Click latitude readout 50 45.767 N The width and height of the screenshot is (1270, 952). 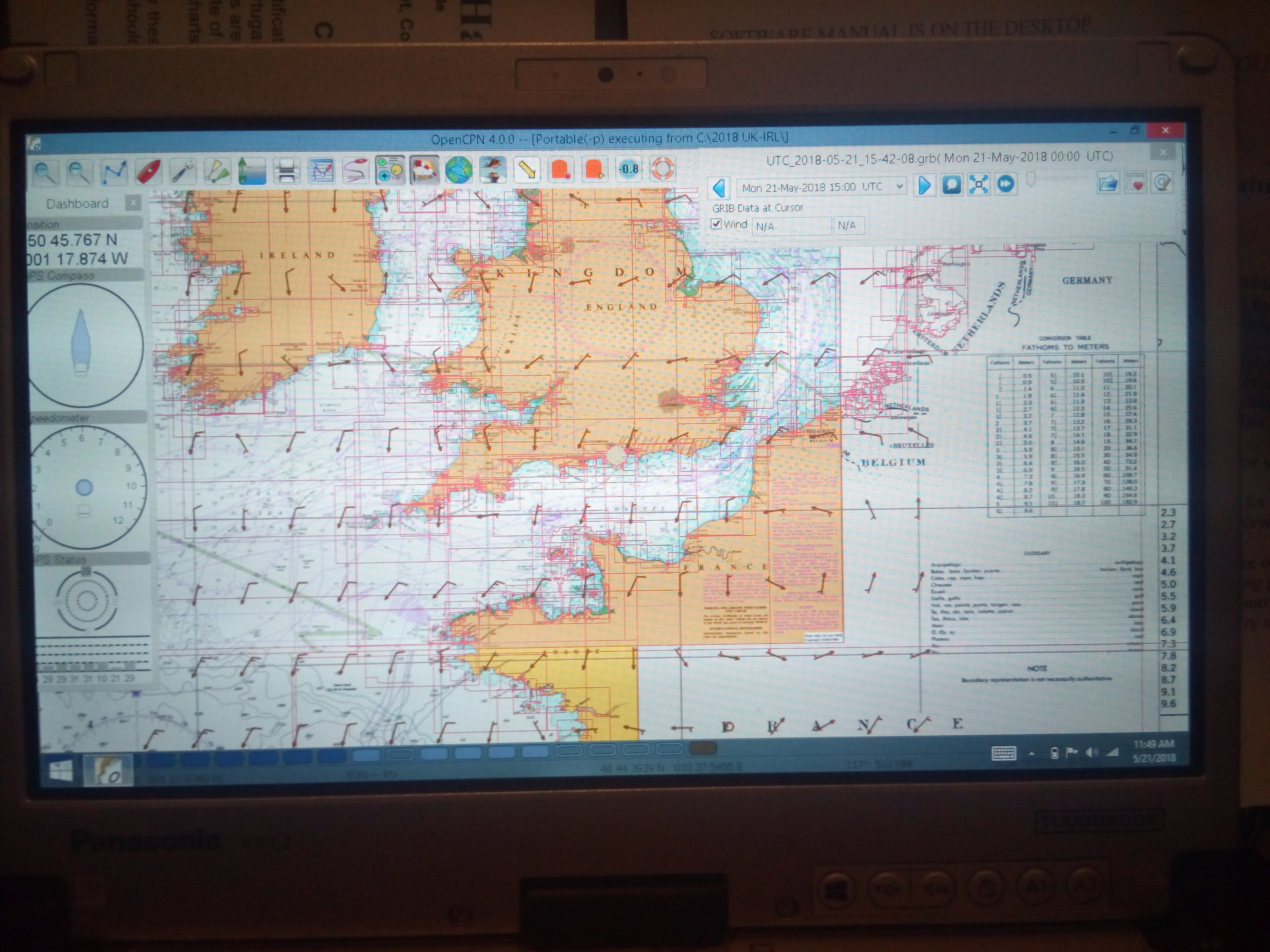click(72, 240)
